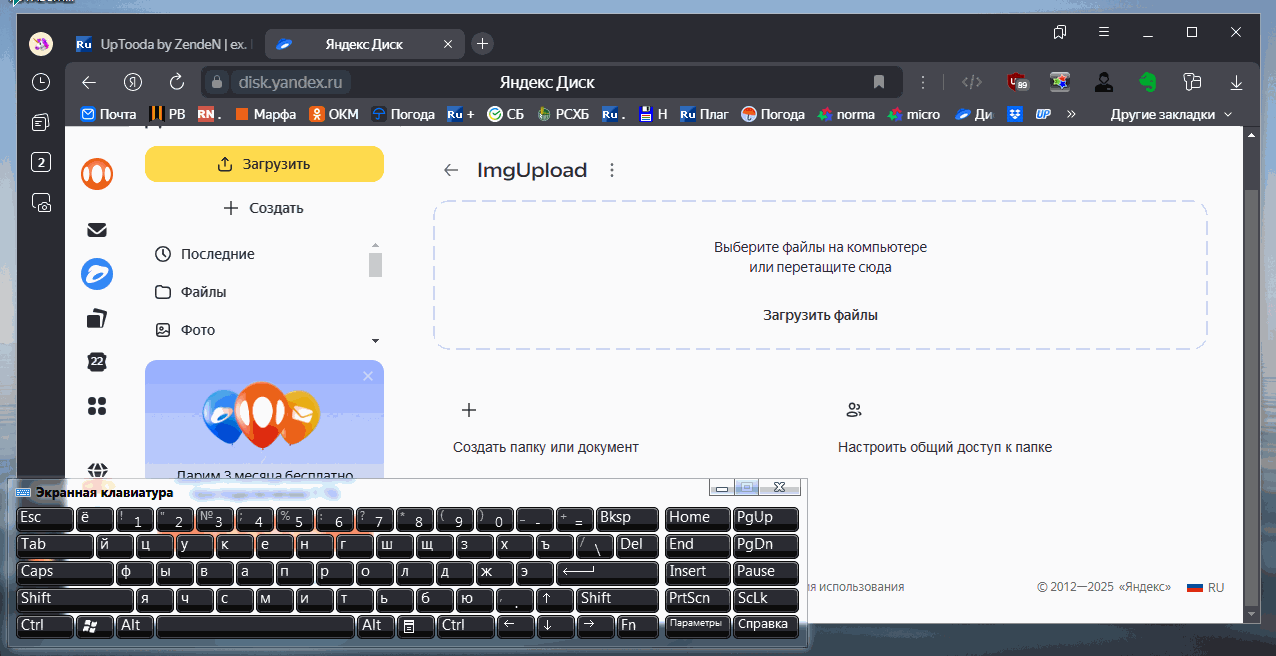Screen dimensions: 1276x656
Task: Reload the page with the refresh icon
Action: coord(177,82)
